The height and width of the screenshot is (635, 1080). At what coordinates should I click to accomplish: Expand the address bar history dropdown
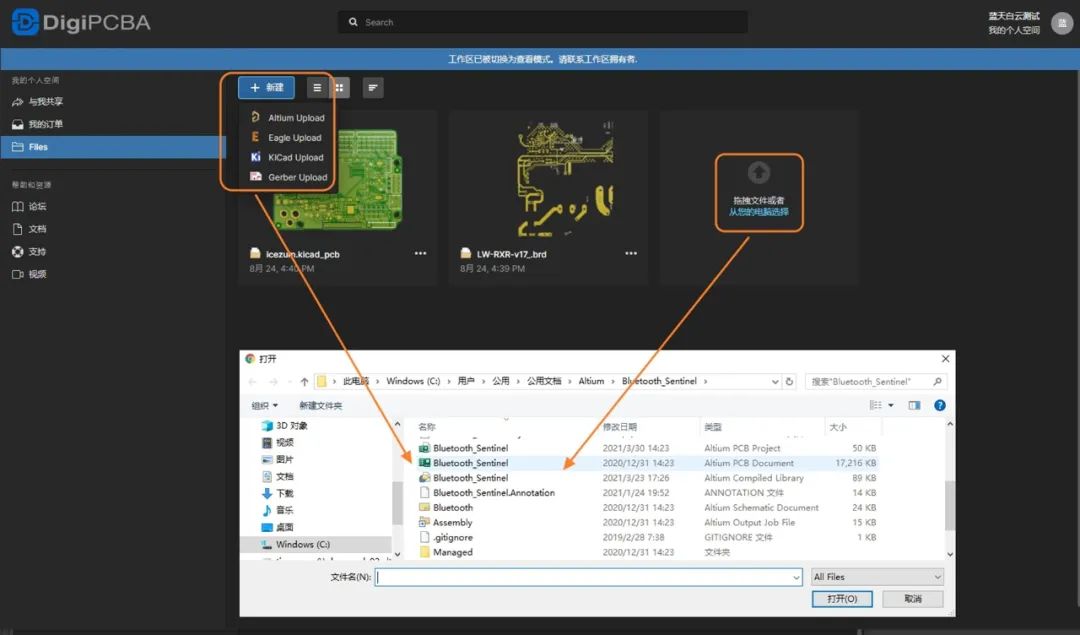[x=775, y=382]
